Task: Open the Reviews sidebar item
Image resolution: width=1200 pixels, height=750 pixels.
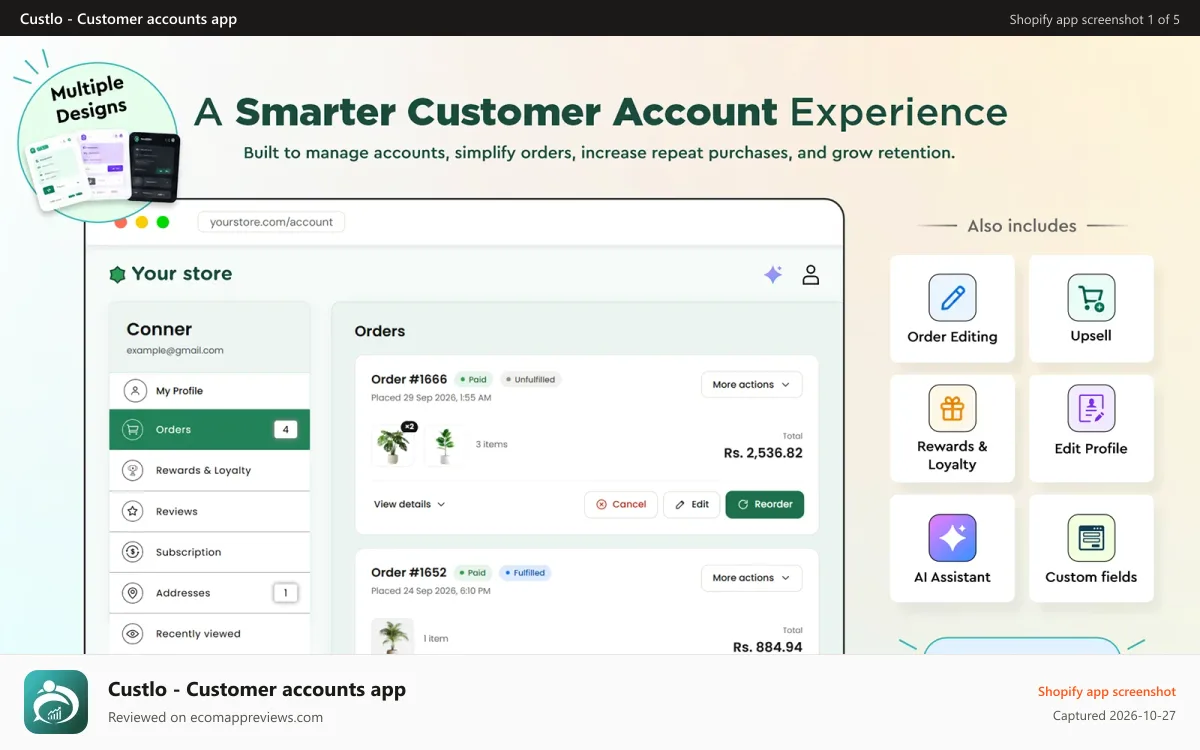Action: 209,511
